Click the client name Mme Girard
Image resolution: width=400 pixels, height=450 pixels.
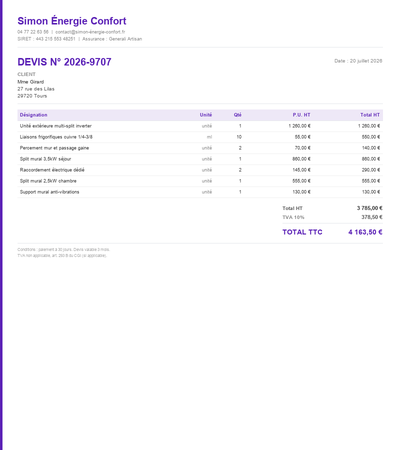[31, 82]
